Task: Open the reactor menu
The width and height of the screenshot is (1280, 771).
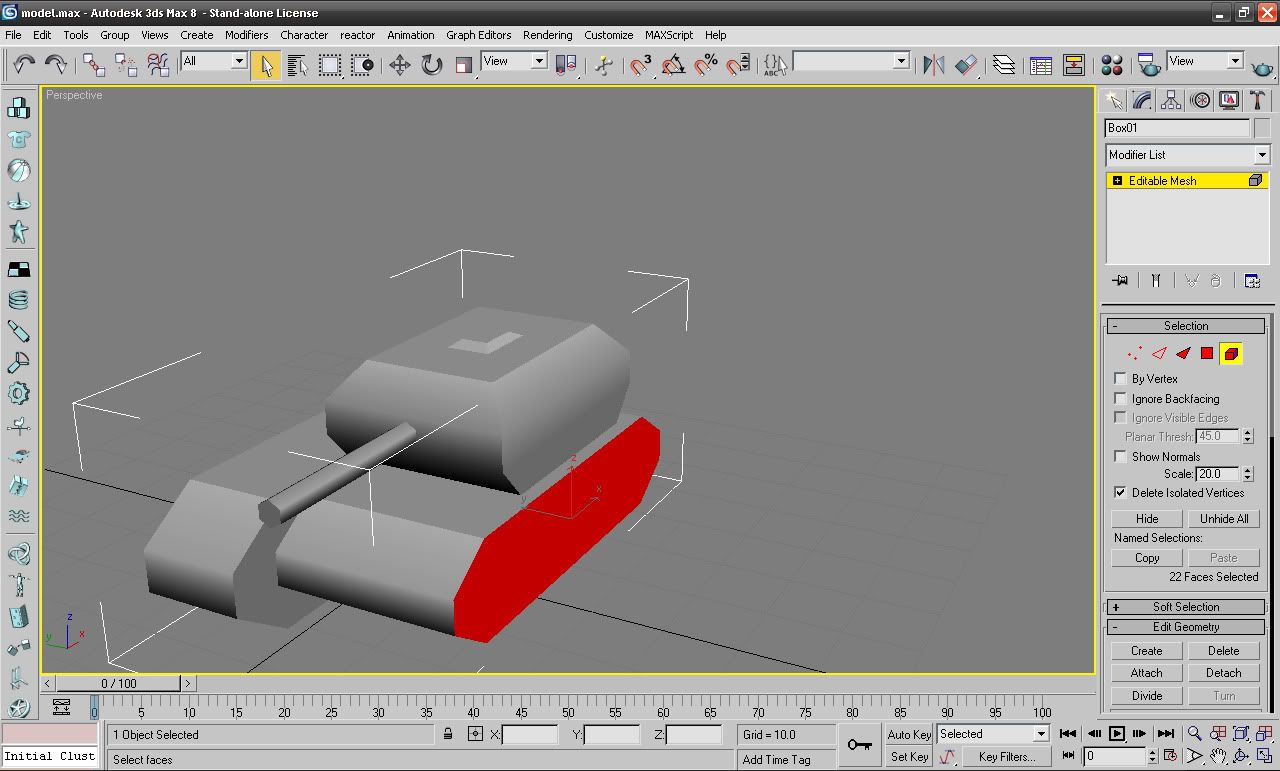Action: point(357,35)
